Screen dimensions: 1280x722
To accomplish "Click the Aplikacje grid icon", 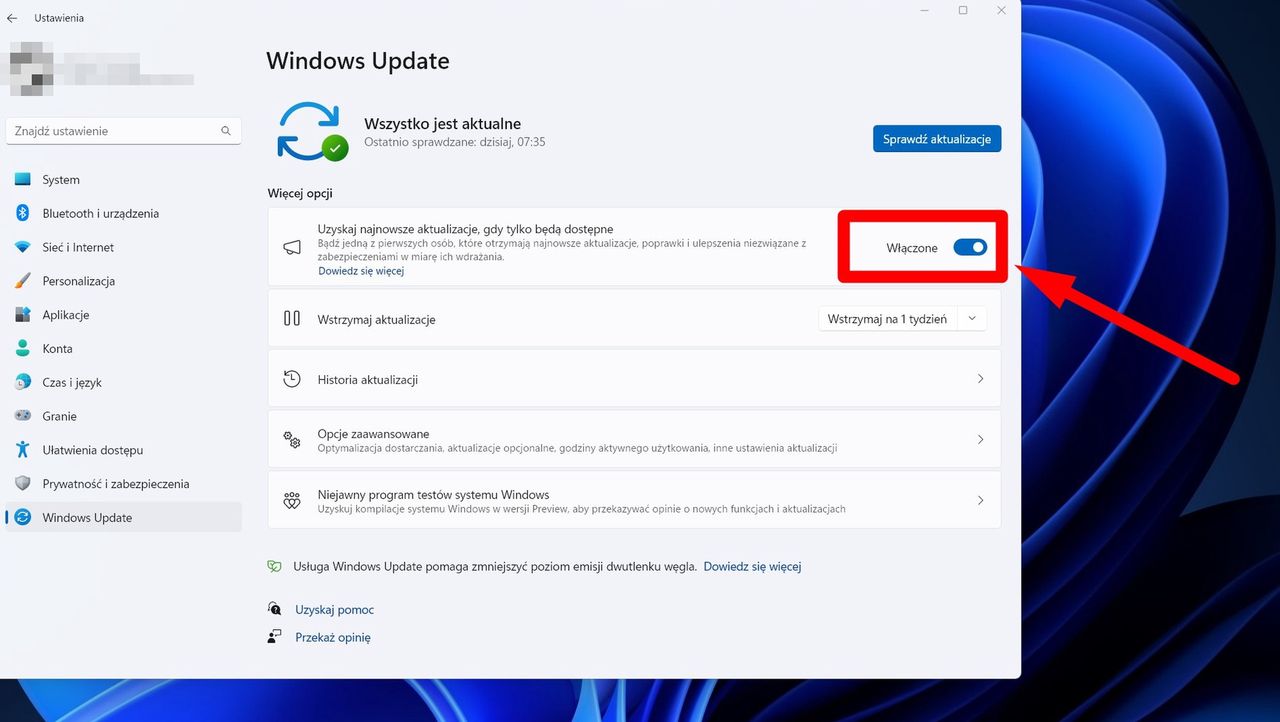I will point(23,315).
